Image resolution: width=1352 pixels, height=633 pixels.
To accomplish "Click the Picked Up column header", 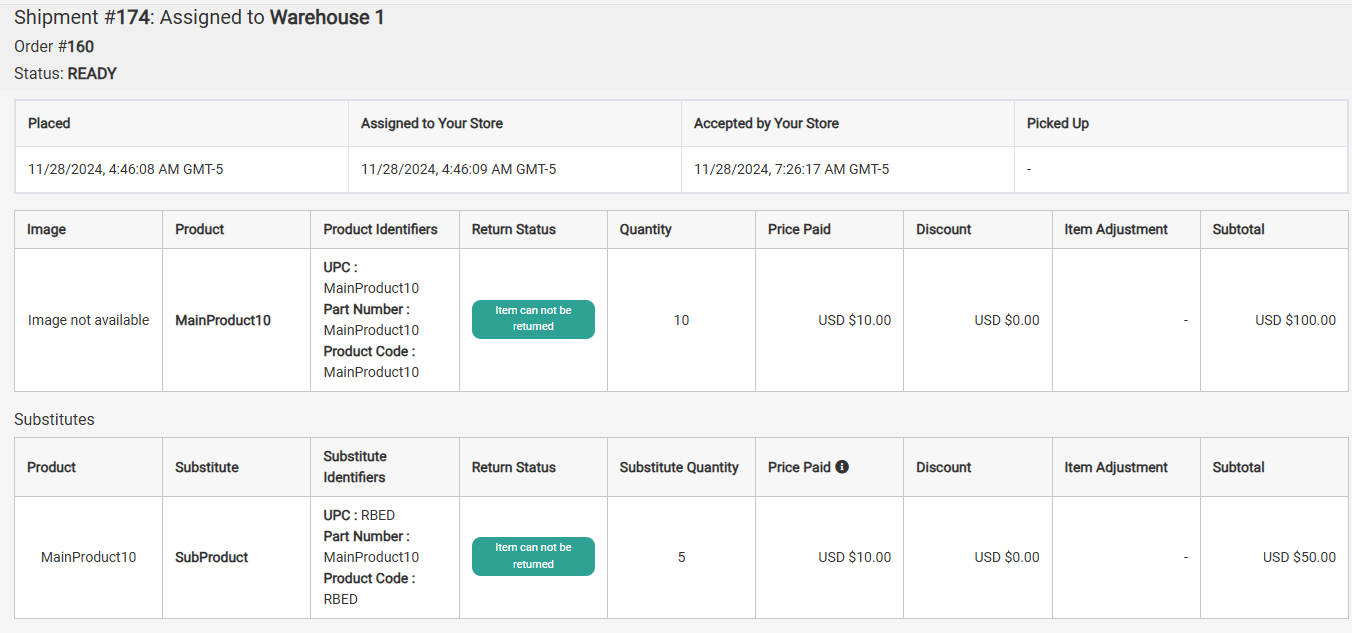I will pos(1055,122).
